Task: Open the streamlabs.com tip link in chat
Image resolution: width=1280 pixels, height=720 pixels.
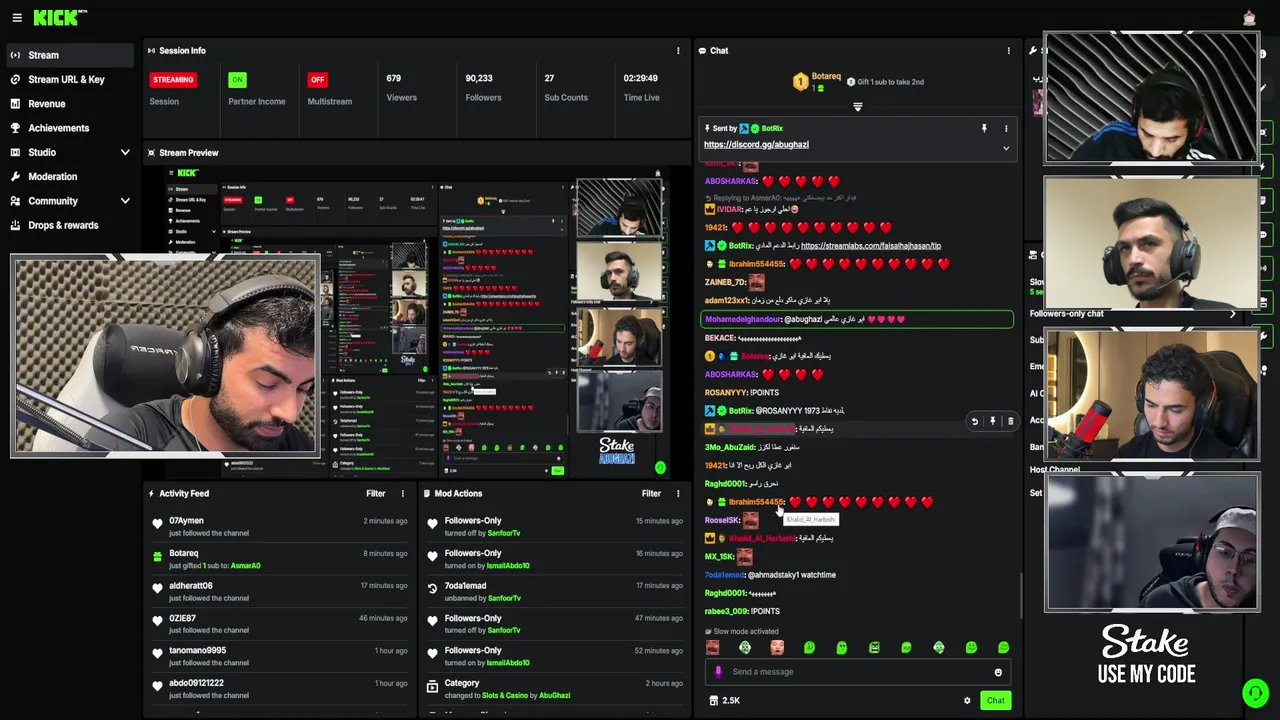Action: 871,246
